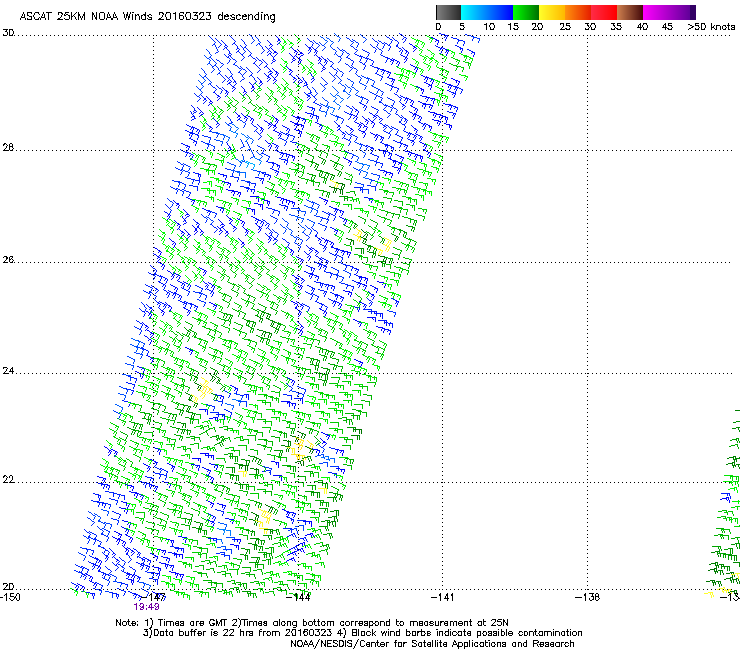Click the latitude label '22' on the left axis
This screenshot has width=740, height=650.
pos(8,480)
